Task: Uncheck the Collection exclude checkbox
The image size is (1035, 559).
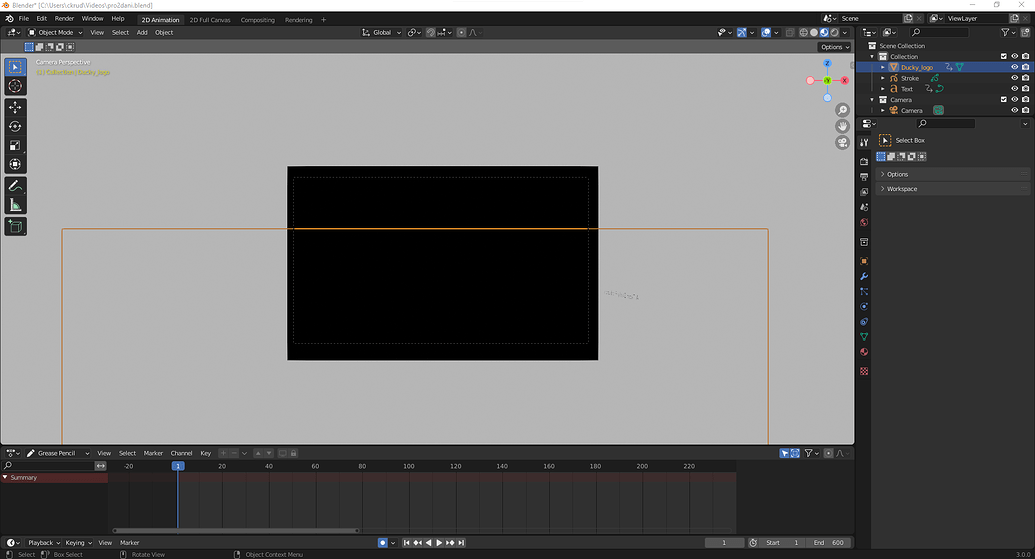Action: tap(1004, 56)
